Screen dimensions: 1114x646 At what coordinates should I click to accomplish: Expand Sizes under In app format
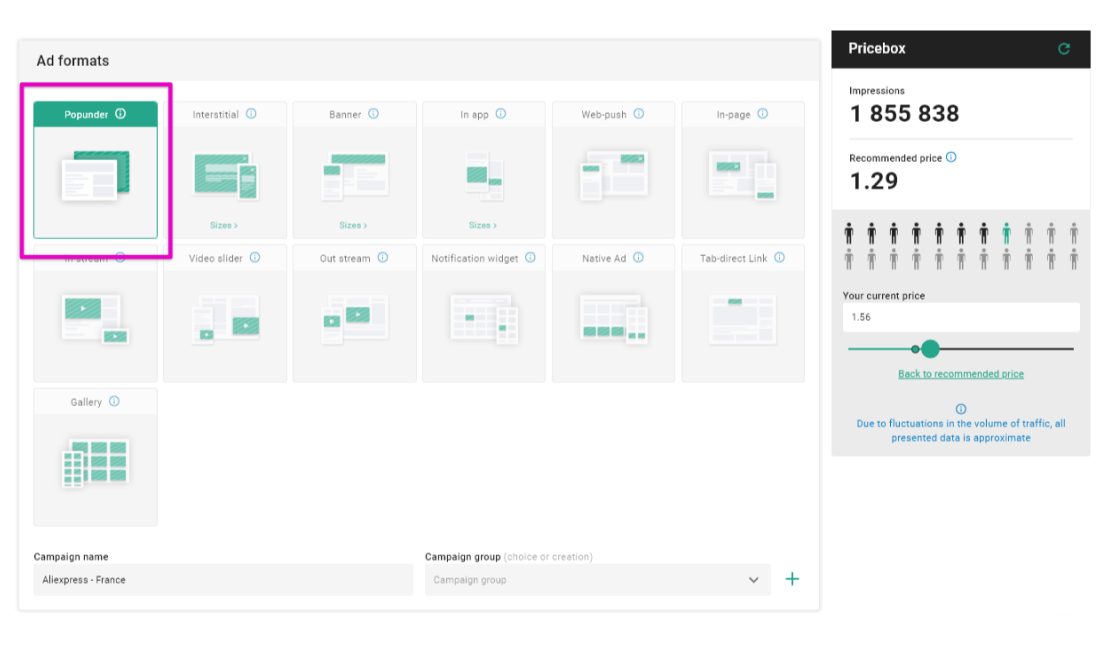483,226
